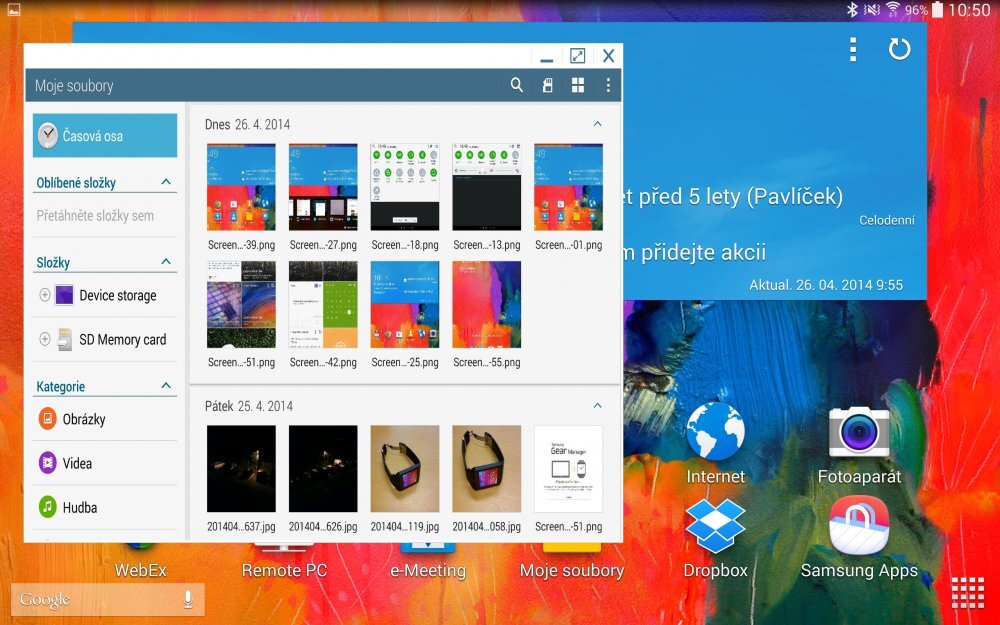1000x625 pixels.
Task: Expand SD Memory card folder tree
Action: click(44, 339)
